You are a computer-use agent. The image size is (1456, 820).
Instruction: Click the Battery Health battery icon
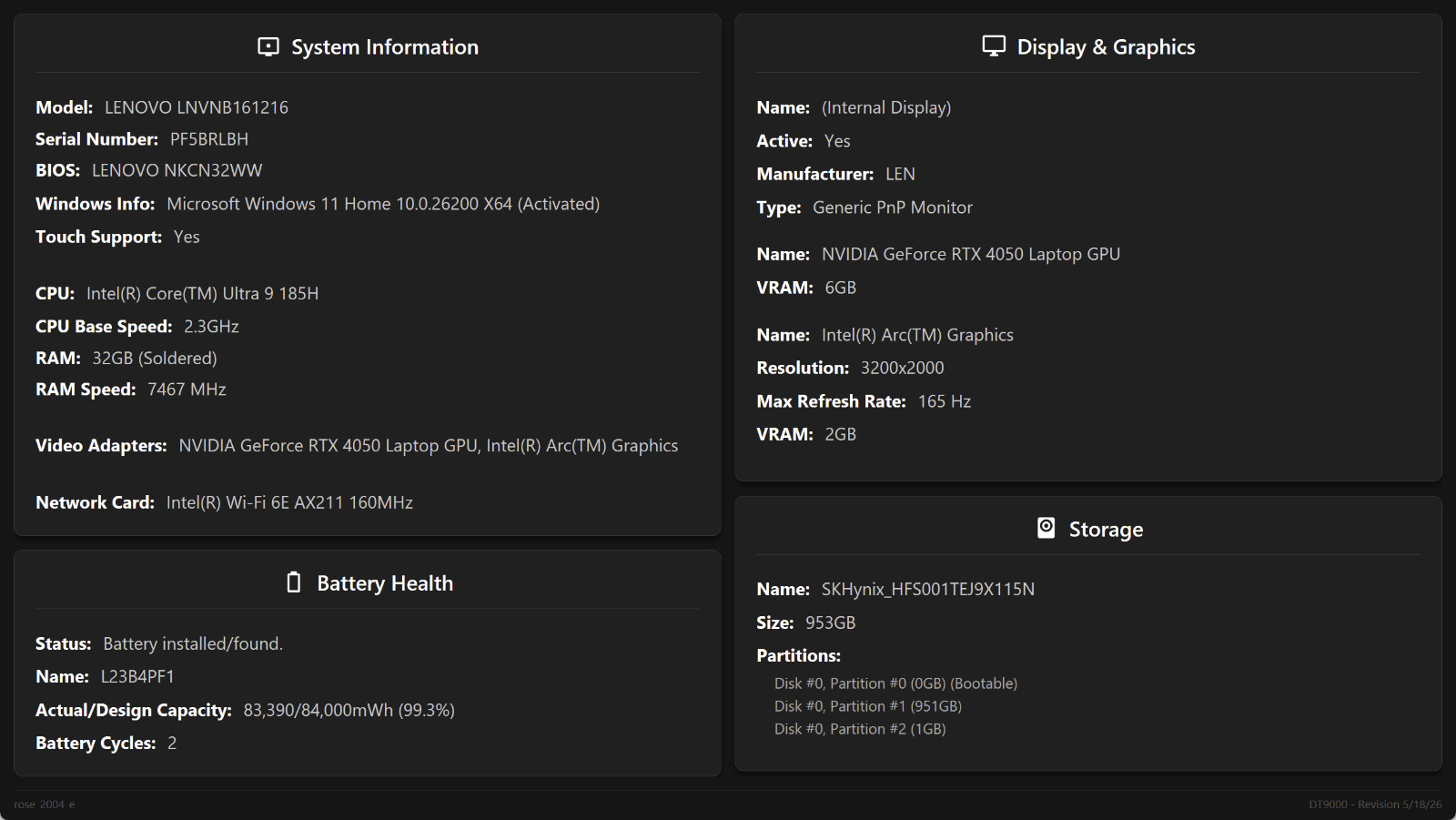click(x=294, y=582)
